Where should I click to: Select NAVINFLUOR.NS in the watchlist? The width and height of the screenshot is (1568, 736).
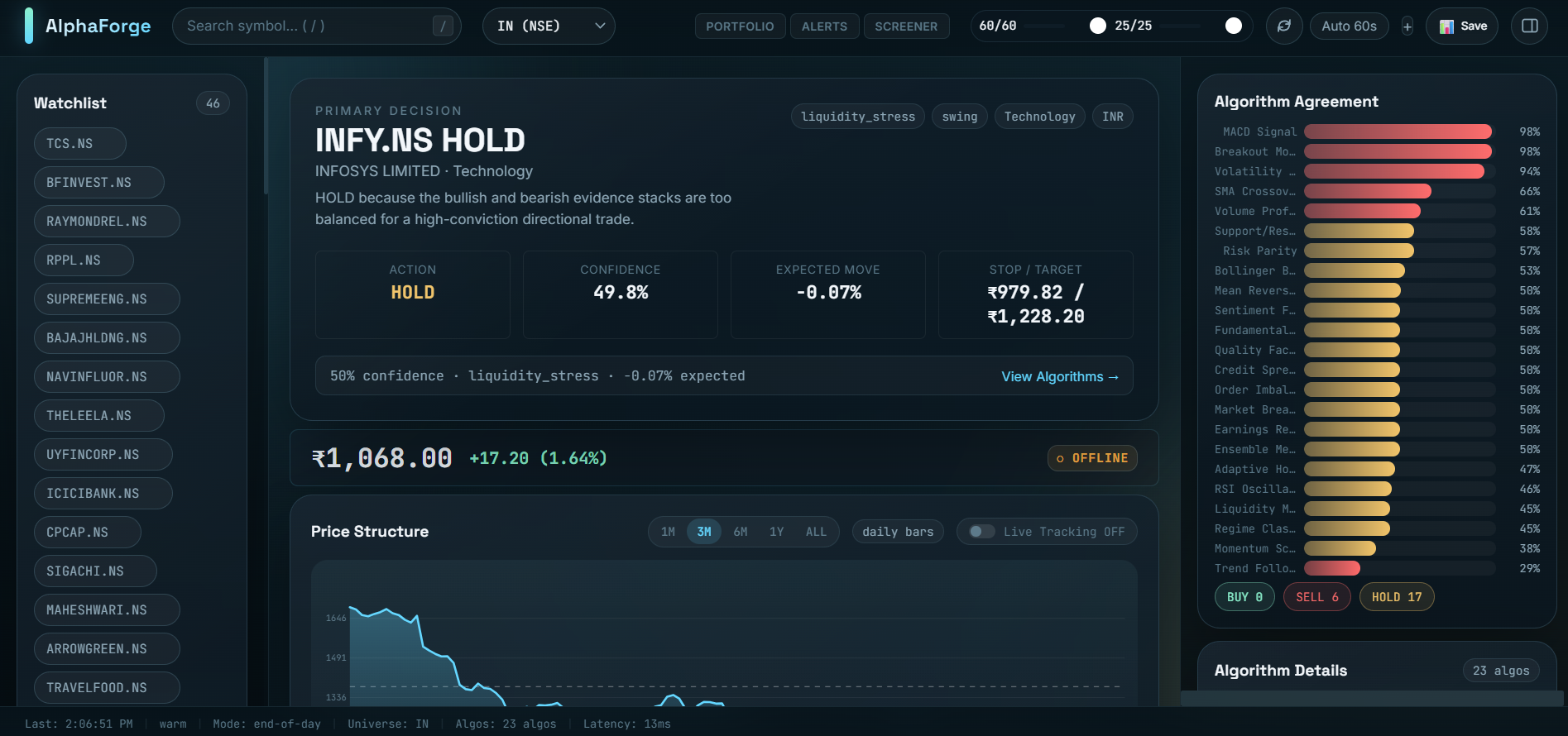pyautogui.click(x=107, y=377)
